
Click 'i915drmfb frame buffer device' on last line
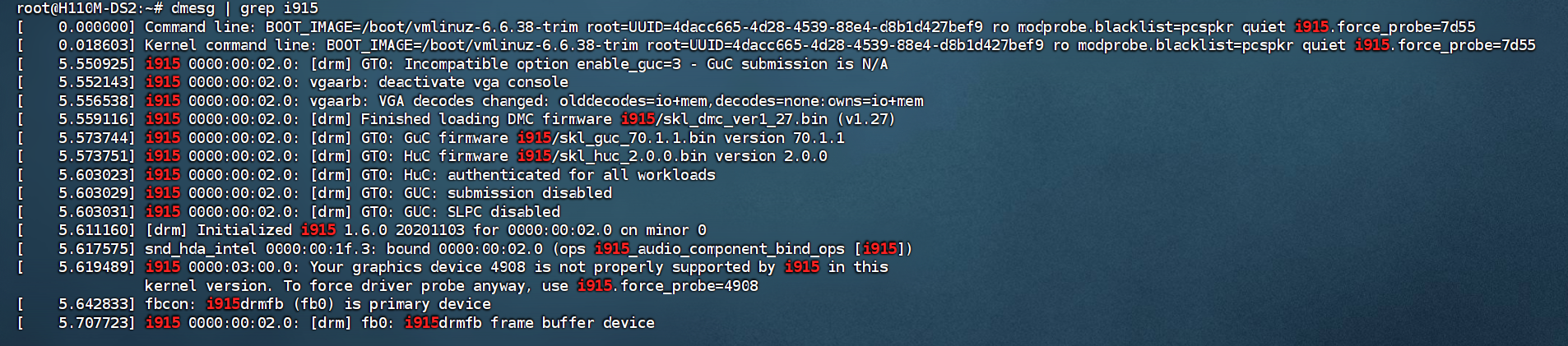coord(529,323)
